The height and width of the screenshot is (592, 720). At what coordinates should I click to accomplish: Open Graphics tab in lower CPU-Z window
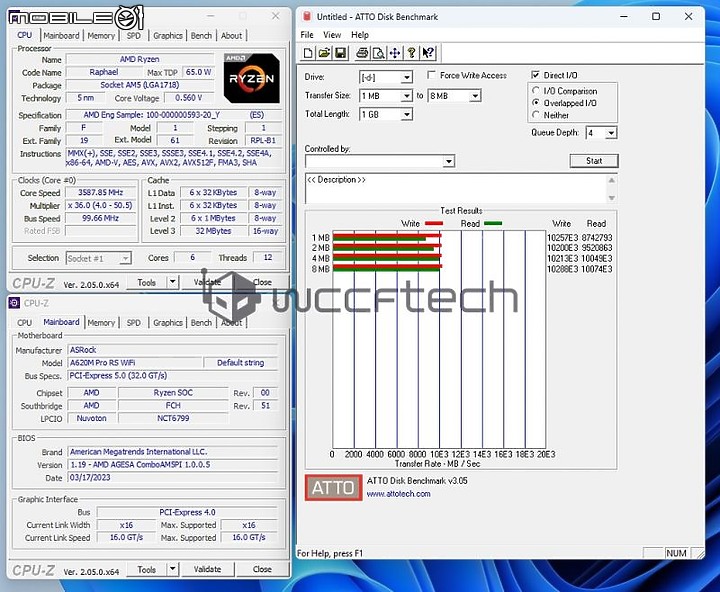168,322
